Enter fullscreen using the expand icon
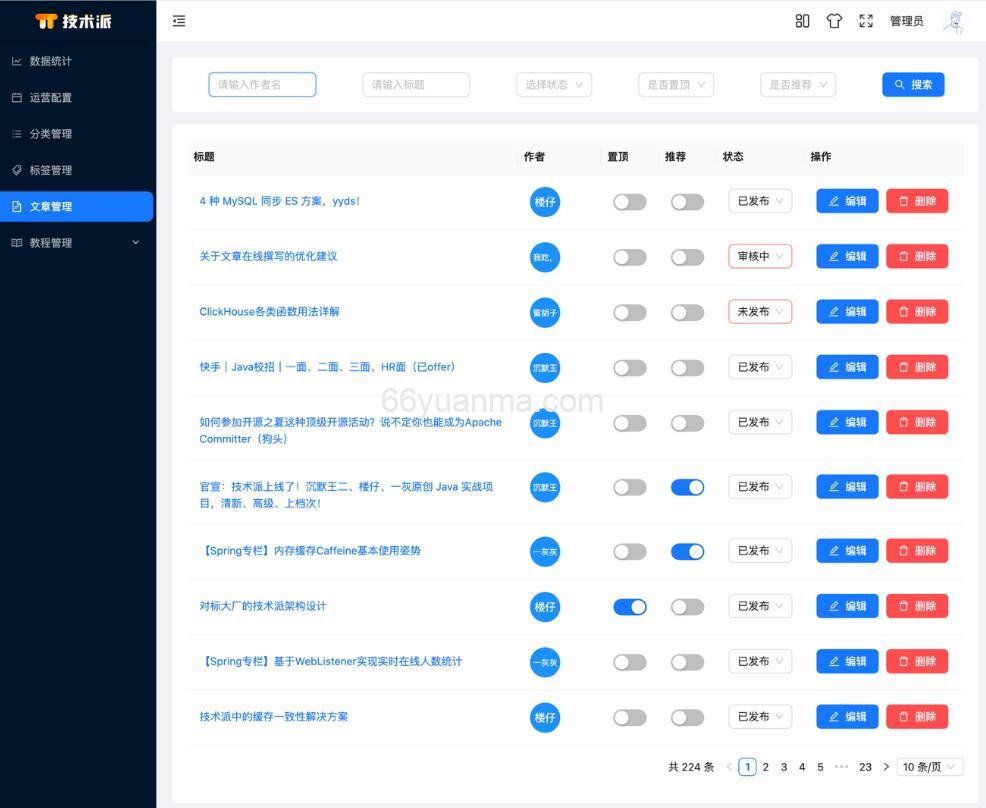Screen dimensions: 986x808 coord(866,20)
